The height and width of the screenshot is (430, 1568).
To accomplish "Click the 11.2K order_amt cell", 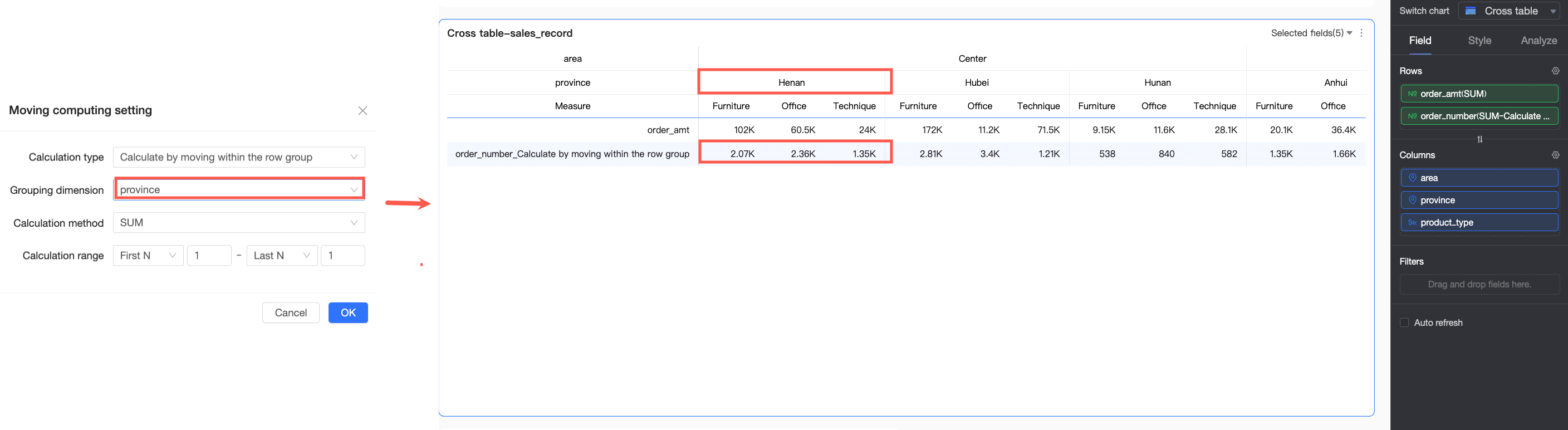I will click(x=988, y=130).
